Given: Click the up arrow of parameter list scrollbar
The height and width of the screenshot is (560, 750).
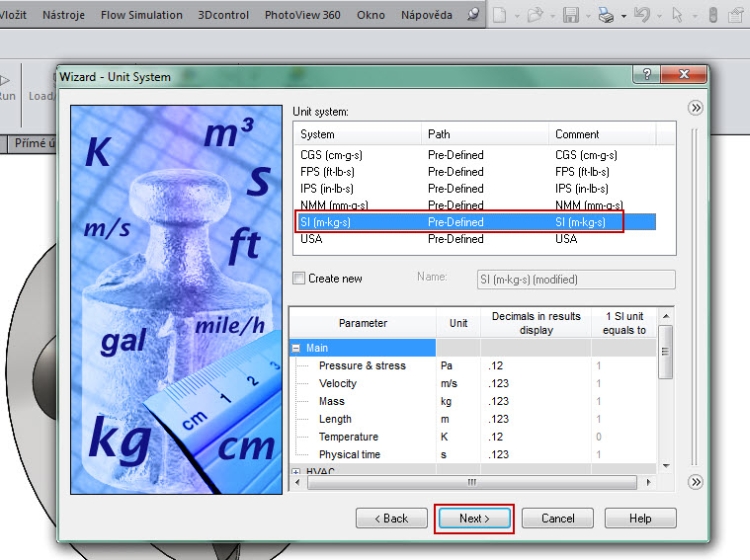Looking at the screenshot, I should [x=665, y=316].
